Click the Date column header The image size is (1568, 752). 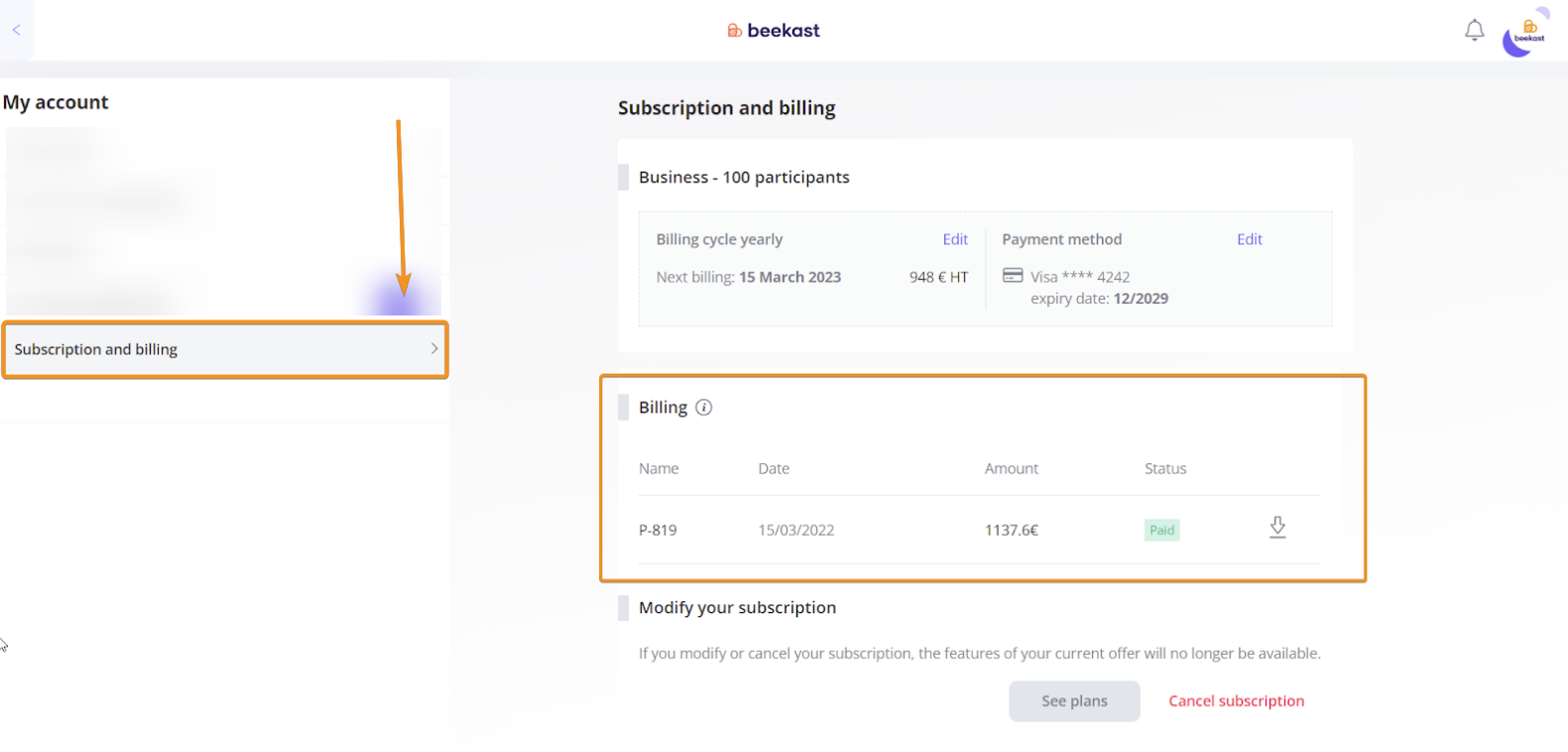(x=774, y=468)
